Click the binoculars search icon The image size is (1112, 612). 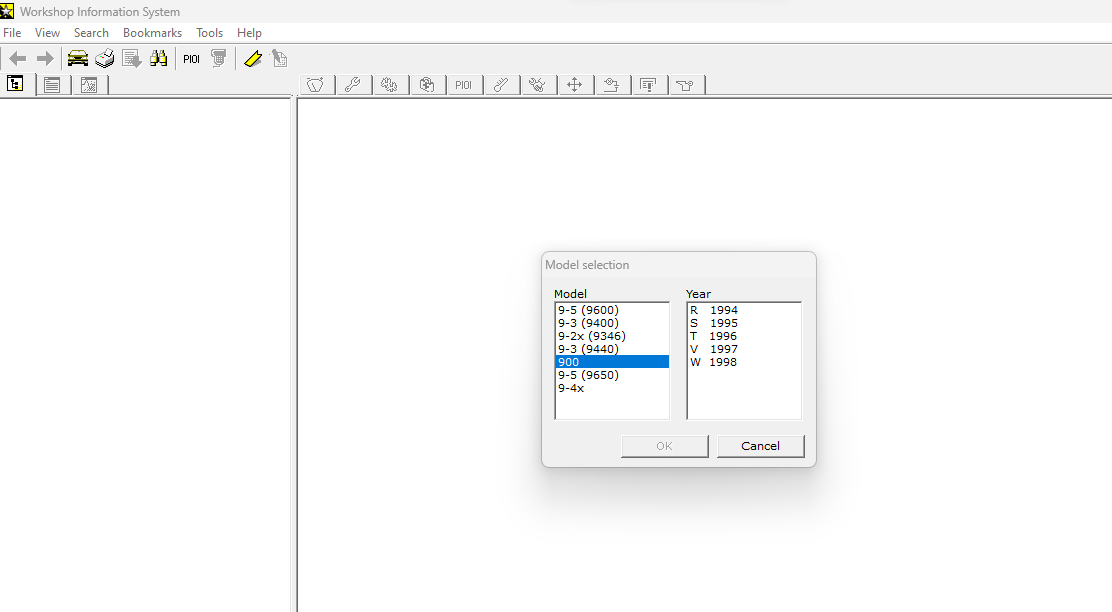click(159, 59)
